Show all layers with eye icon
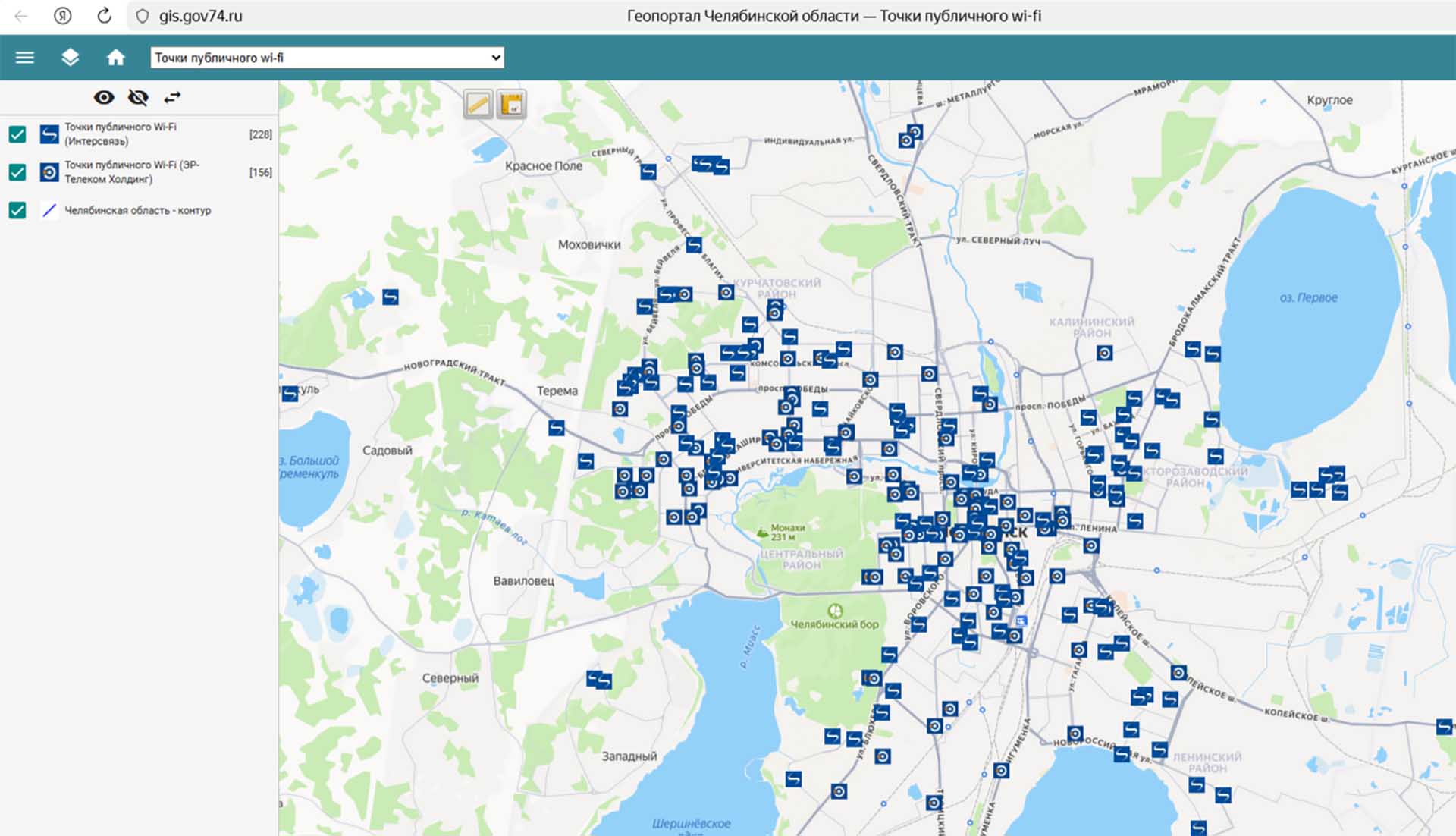1456x836 pixels. point(104,97)
